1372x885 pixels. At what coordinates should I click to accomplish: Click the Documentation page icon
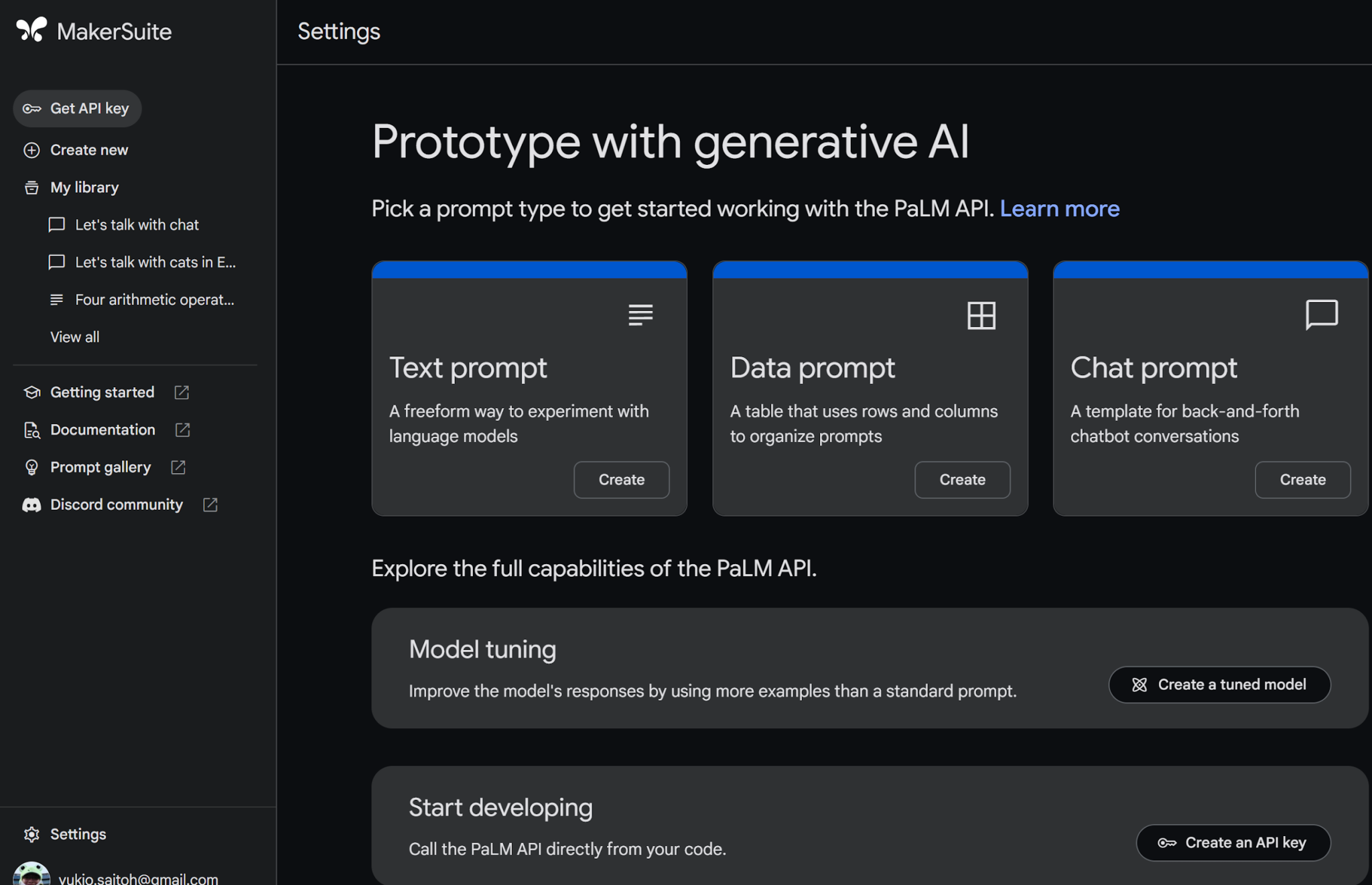(32, 429)
